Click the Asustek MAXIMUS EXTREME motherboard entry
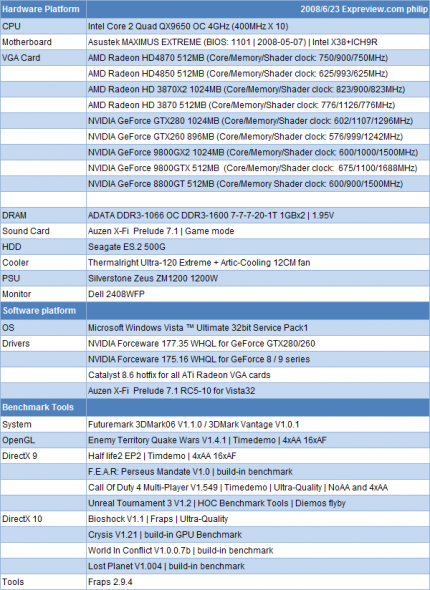The height and width of the screenshot is (590, 430). click(x=258, y=42)
